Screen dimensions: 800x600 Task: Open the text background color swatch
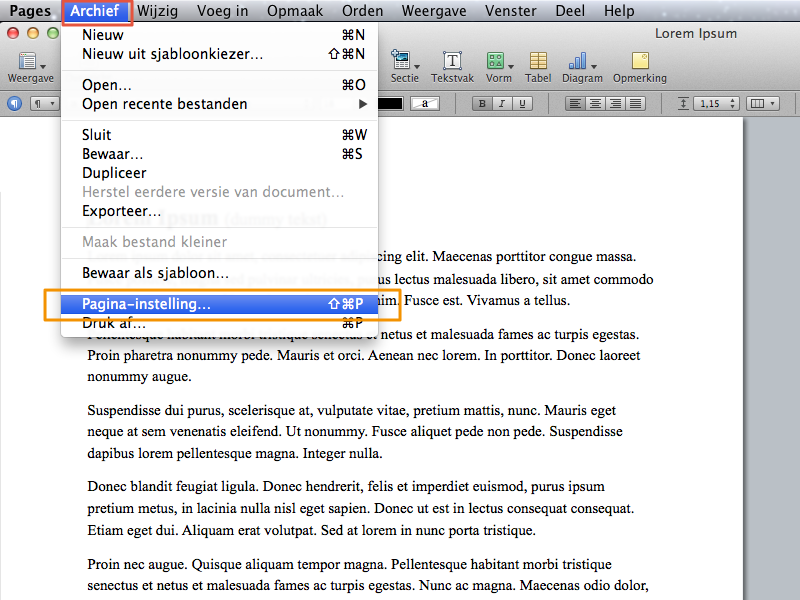point(424,104)
